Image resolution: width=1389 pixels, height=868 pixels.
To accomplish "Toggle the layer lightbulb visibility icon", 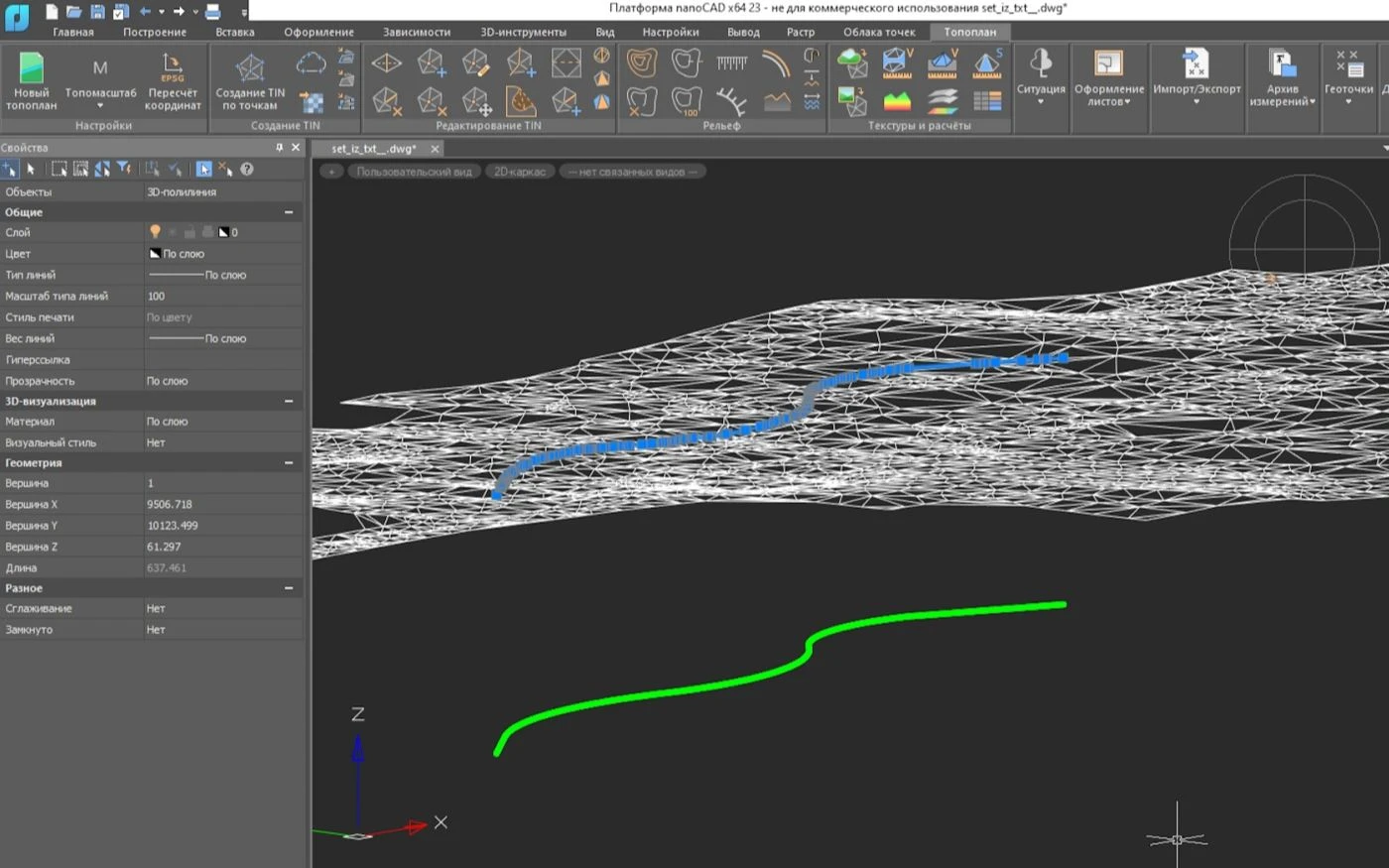I will 155,232.
